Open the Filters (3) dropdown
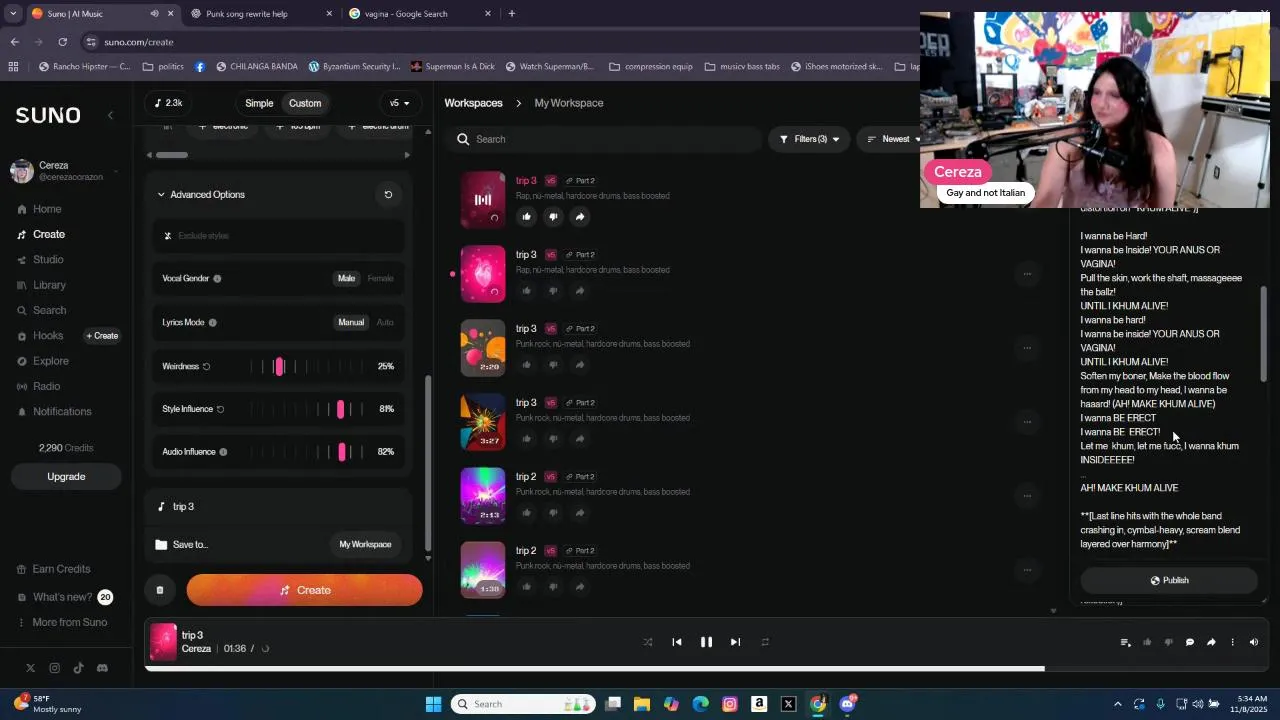The image size is (1280, 720). pyautogui.click(x=809, y=139)
